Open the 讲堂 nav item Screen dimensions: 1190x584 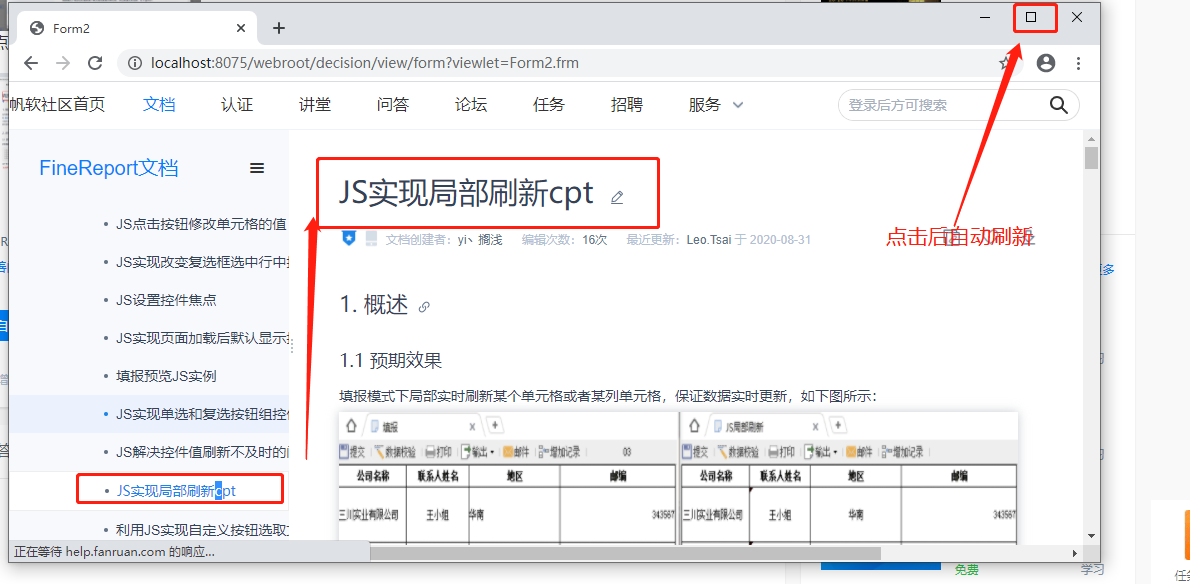315,105
